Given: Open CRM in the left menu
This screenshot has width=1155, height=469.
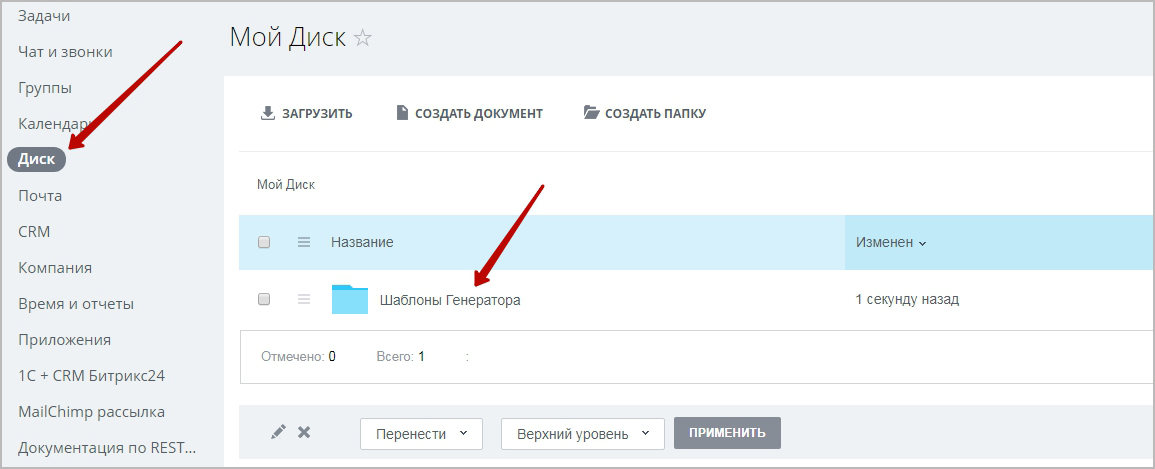Looking at the screenshot, I should pyautogui.click(x=34, y=232).
